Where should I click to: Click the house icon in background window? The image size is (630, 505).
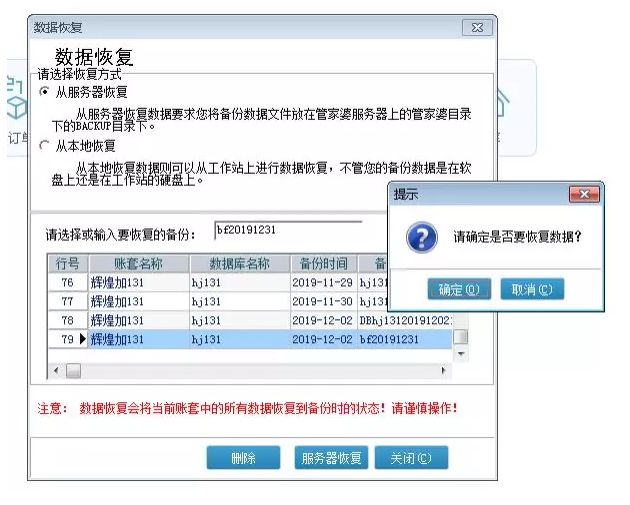click(503, 104)
